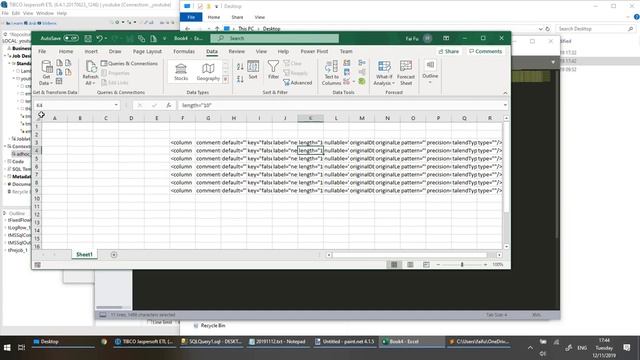This screenshot has height=360, width=640.
Task: Click the Save icon in Excel title bar
Action: point(88,38)
